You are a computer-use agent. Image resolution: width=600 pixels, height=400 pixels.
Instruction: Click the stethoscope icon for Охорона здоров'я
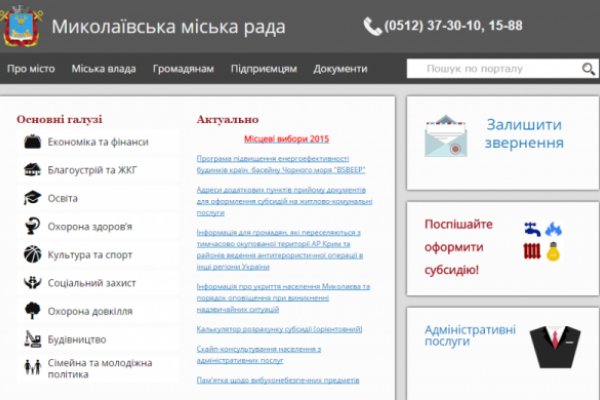click(x=32, y=227)
